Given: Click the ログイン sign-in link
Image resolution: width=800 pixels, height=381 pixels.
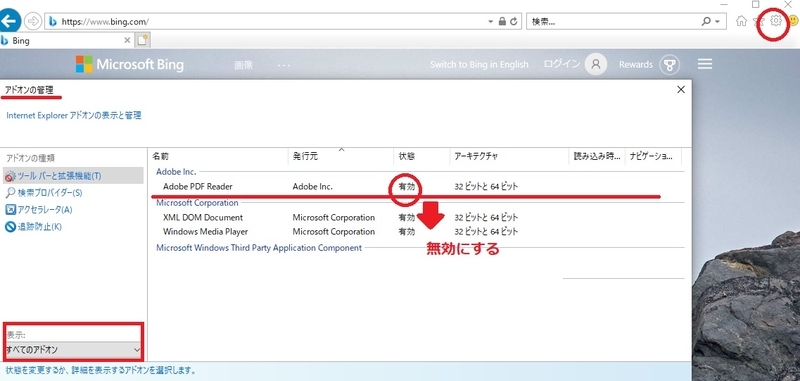Looking at the screenshot, I should point(562,64).
